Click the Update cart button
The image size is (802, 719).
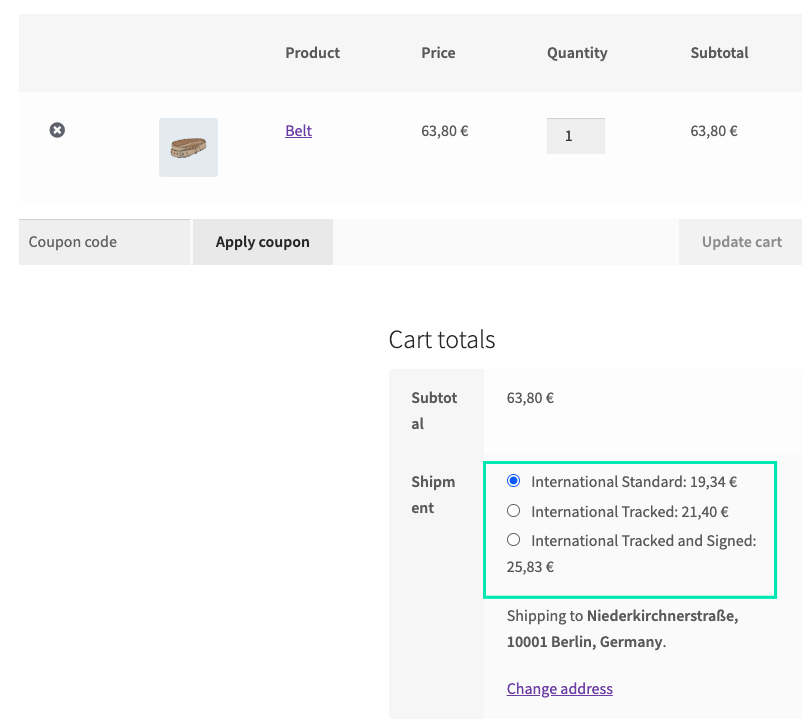coord(741,241)
